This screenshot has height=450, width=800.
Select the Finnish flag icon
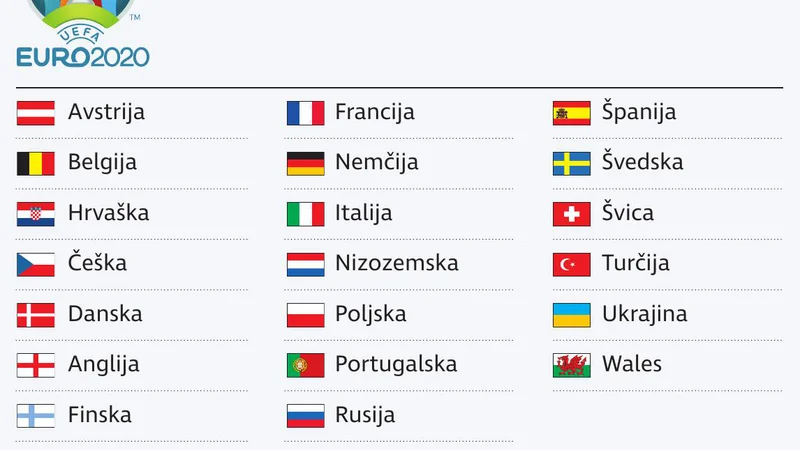pos(36,416)
